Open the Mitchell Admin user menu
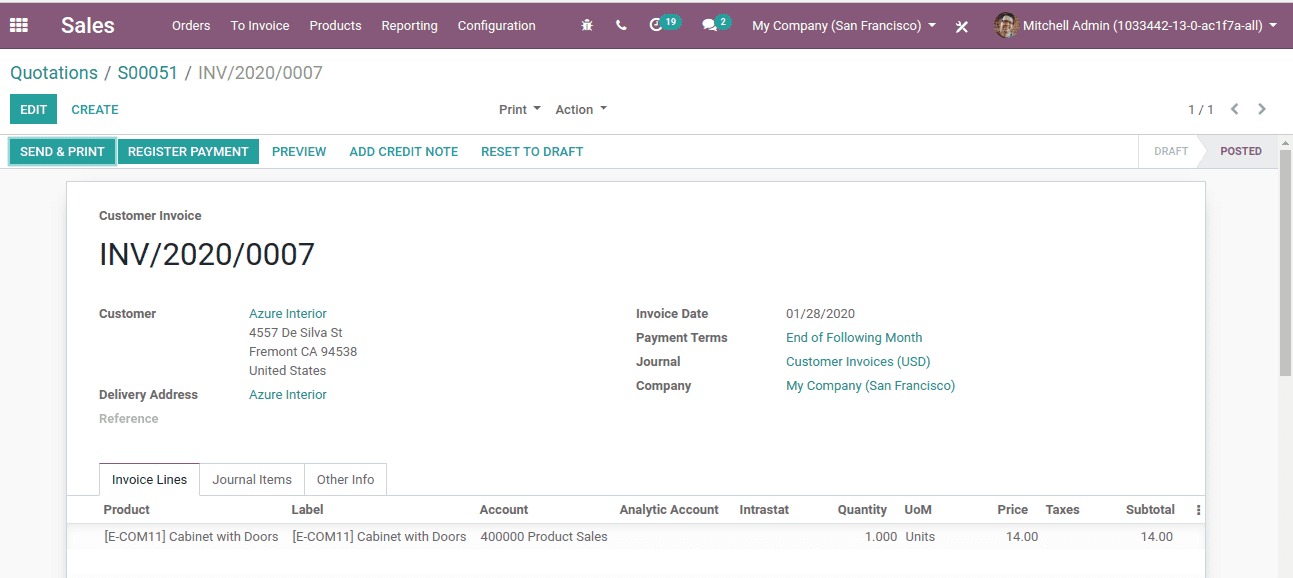This screenshot has width=1293, height=578. (x=1135, y=26)
